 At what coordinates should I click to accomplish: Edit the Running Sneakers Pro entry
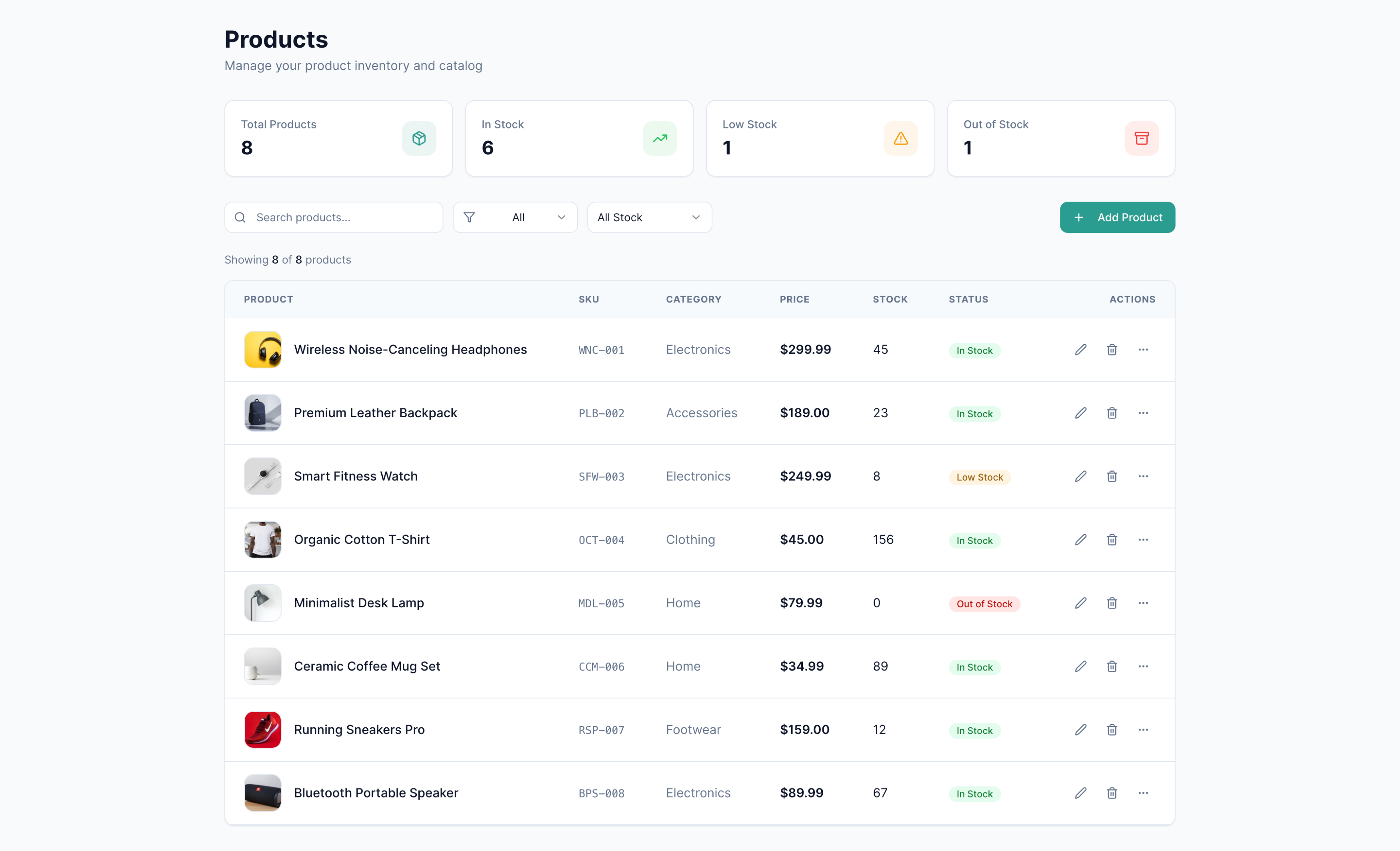[1080, 729]
